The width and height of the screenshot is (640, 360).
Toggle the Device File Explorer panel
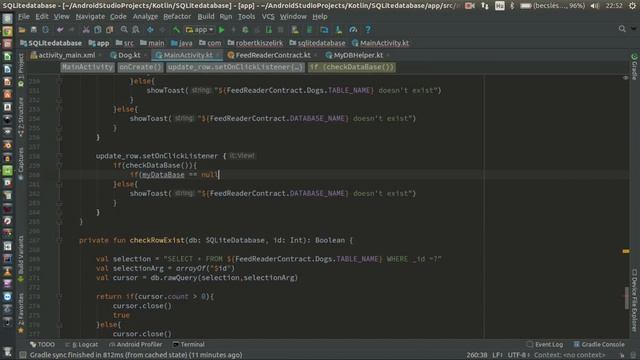[x=634, y=300]
